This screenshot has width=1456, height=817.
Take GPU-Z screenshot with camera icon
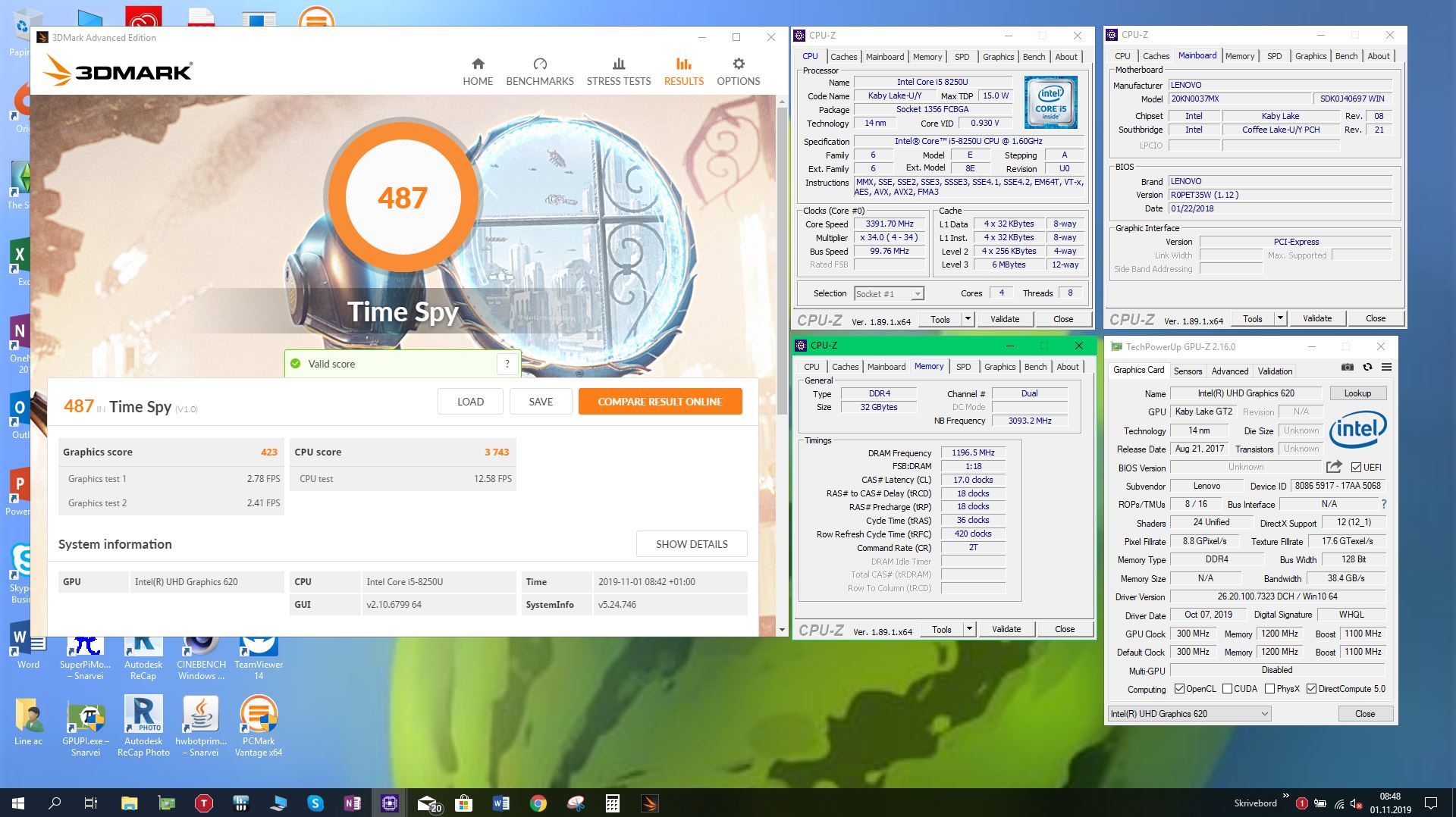(x=1347, y=367)
